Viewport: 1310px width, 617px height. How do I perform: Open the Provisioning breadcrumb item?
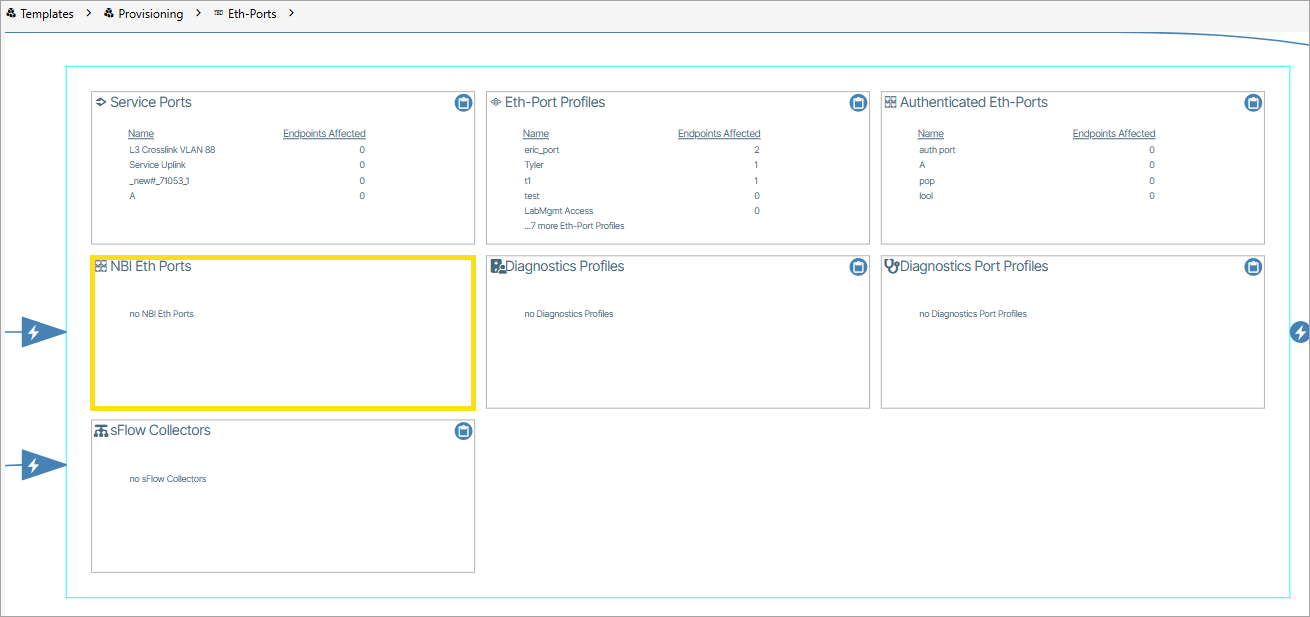150,14
